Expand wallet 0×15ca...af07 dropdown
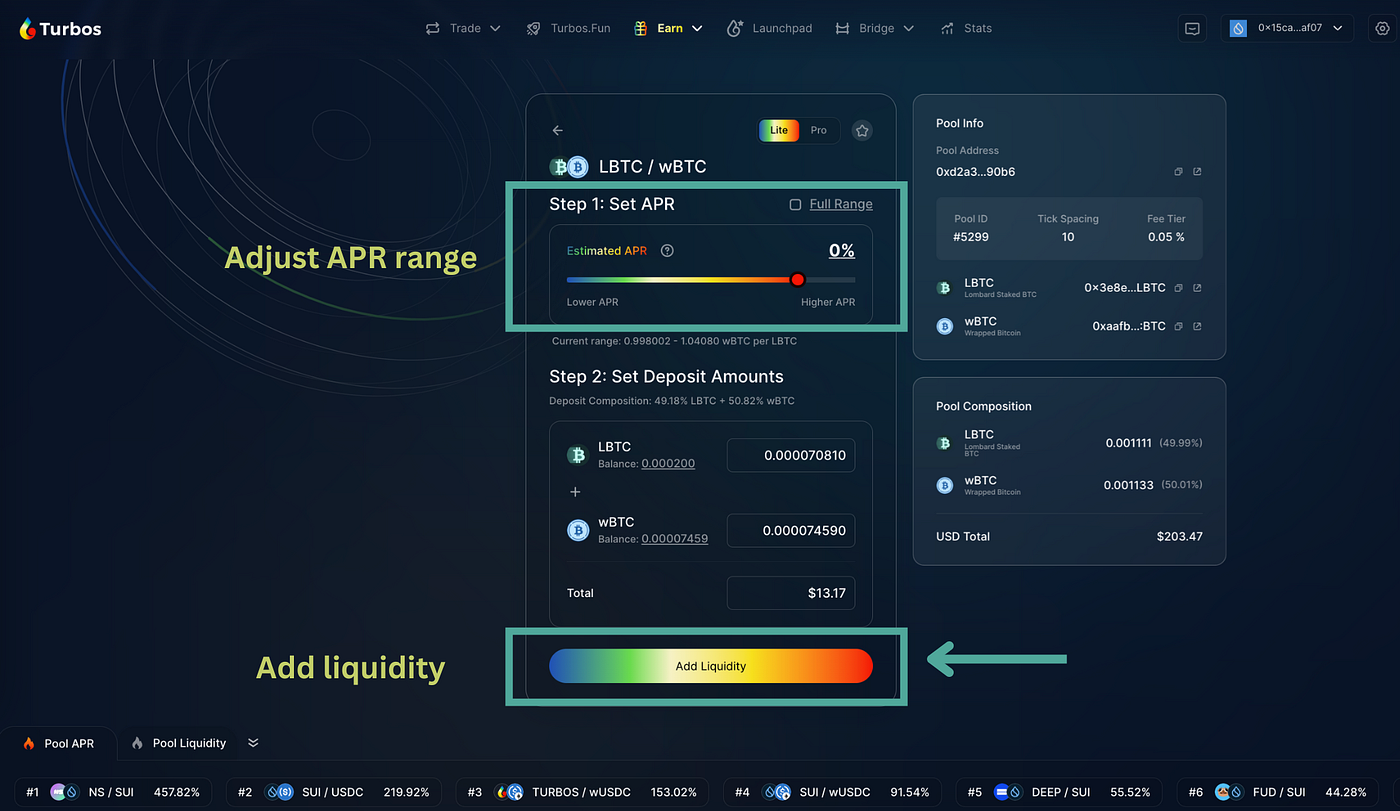 1288,28
